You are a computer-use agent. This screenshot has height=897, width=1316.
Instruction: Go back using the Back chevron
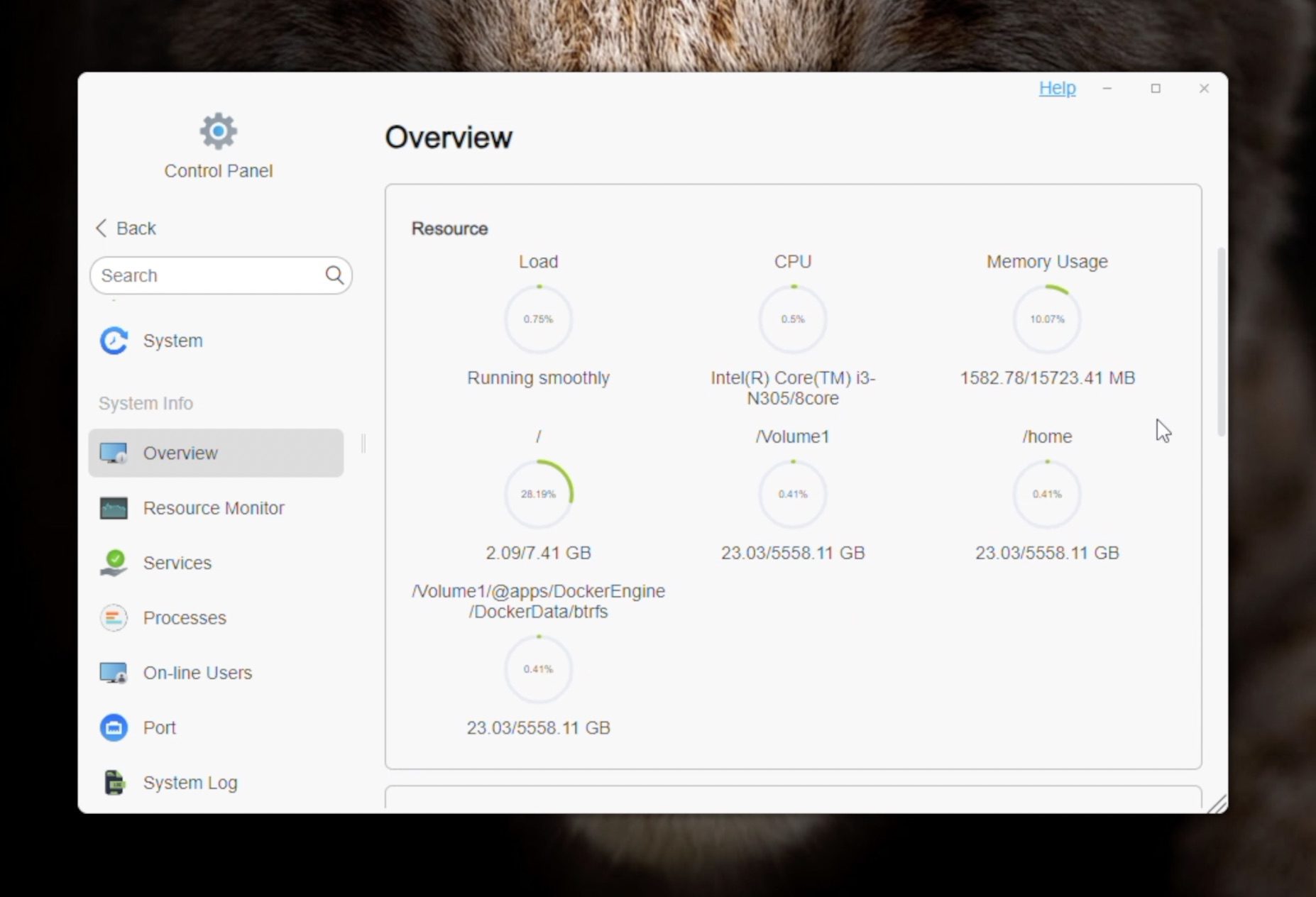(x=102, y=228)
